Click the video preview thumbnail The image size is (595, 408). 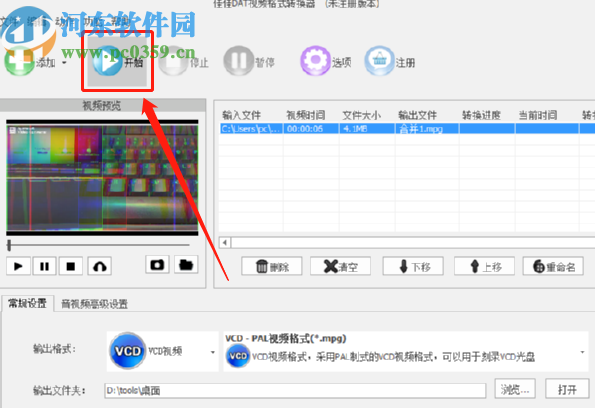102,178
